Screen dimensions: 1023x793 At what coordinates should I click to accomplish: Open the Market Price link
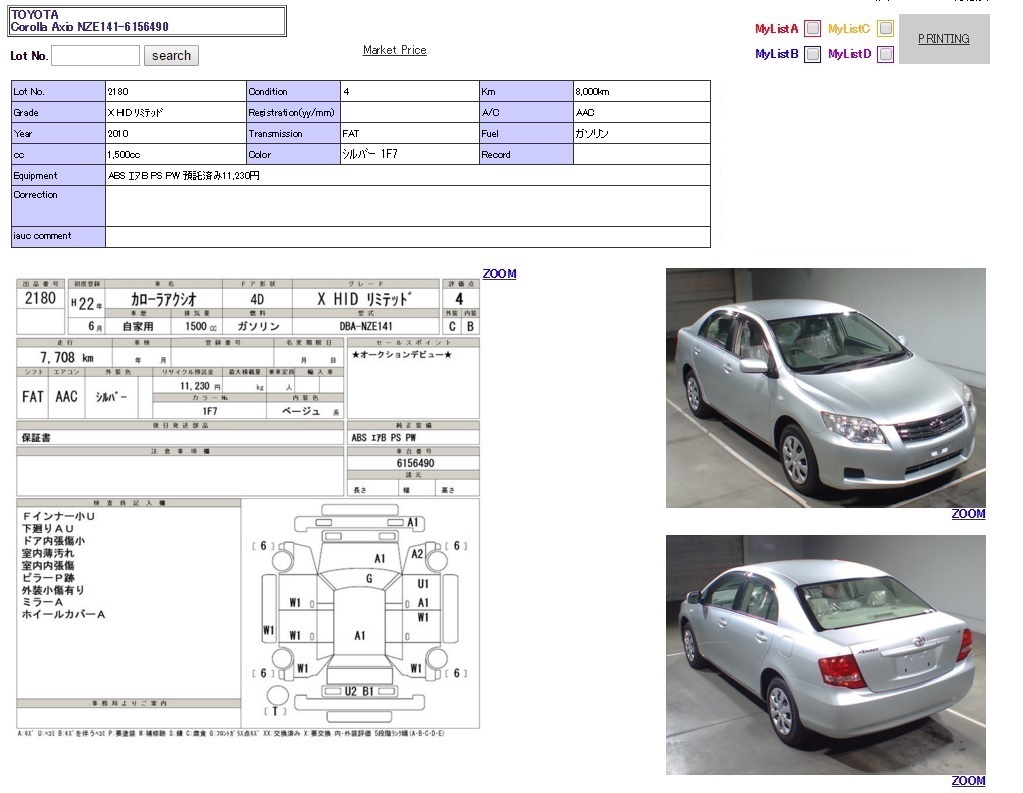(x=394, y=50)
